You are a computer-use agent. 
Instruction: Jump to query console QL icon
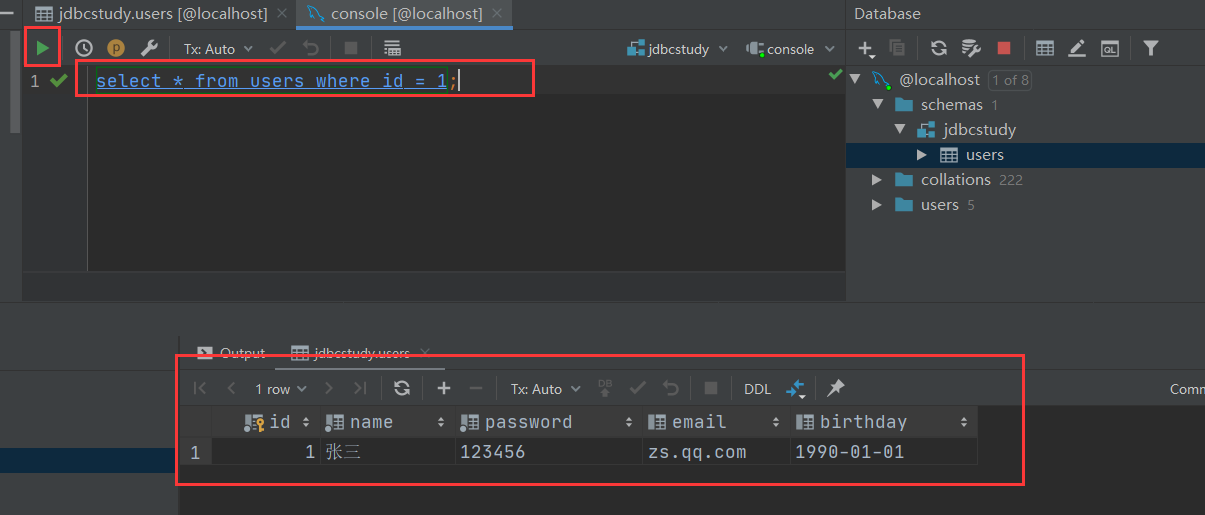tap(1109, 48)
